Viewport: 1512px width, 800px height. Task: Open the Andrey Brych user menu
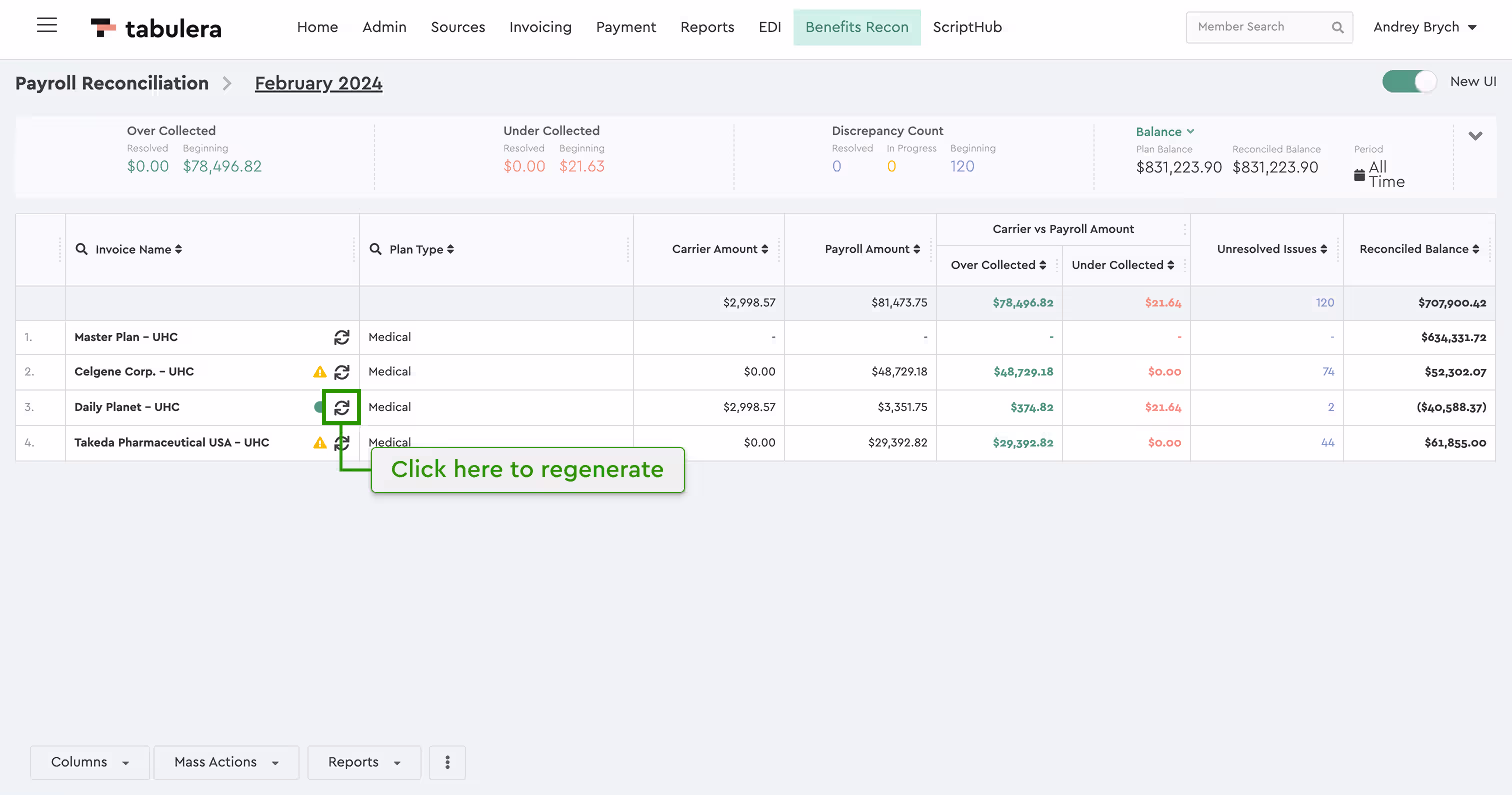(1425, 27)
